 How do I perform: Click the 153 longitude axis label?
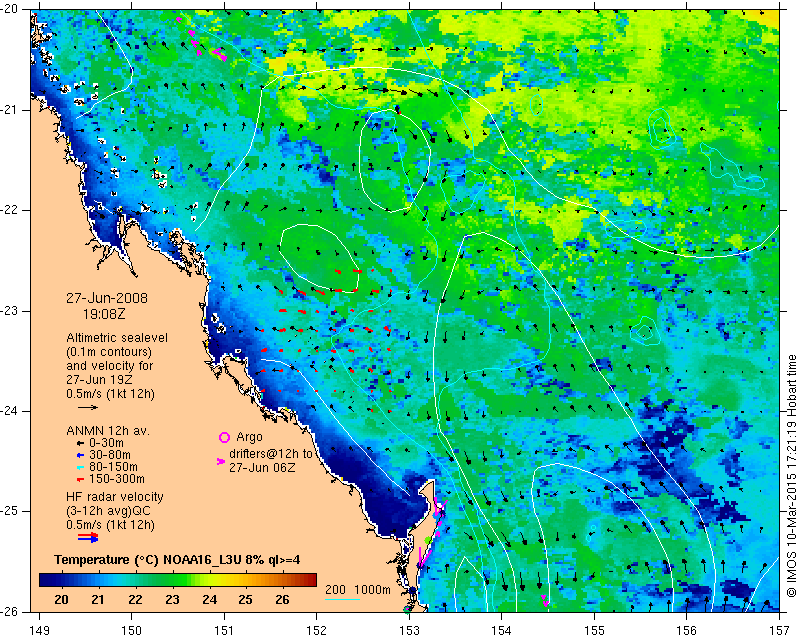tap(409, 631)
